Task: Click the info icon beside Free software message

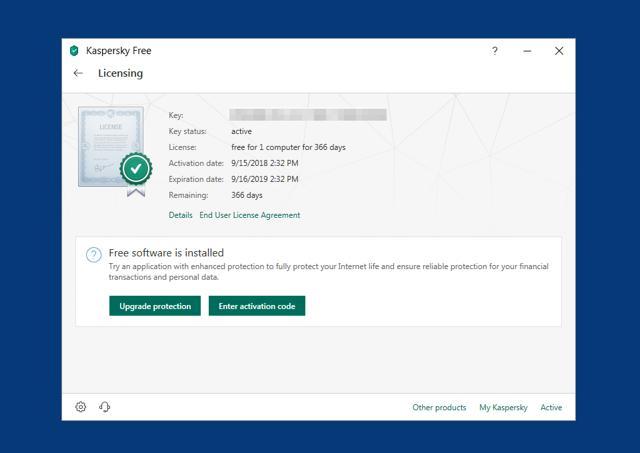Action: coord(93,255)
